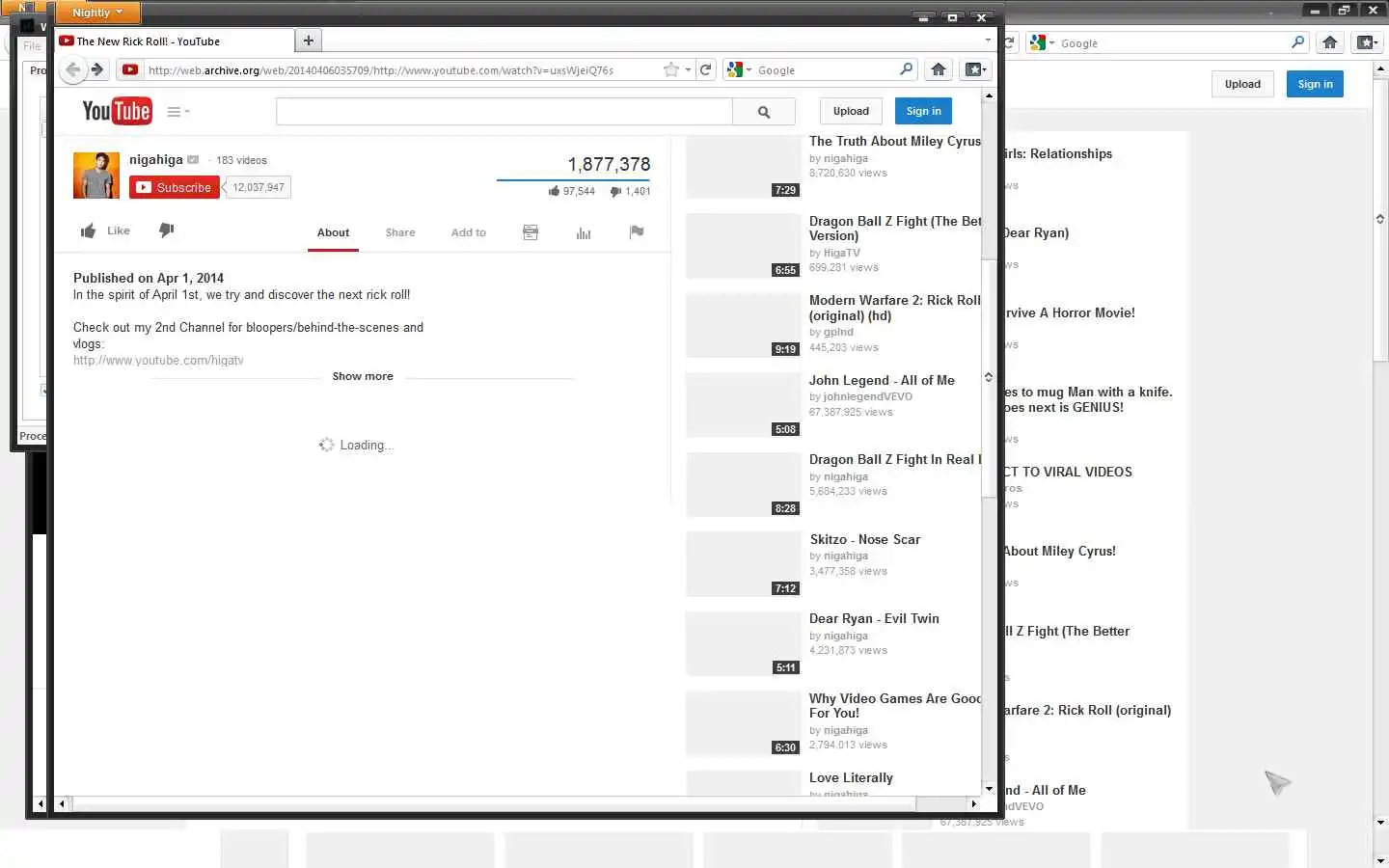Viewport: 1389px width, 868px height.
Task: Open John Legend - All of Me video
Action: pos(882,380)
